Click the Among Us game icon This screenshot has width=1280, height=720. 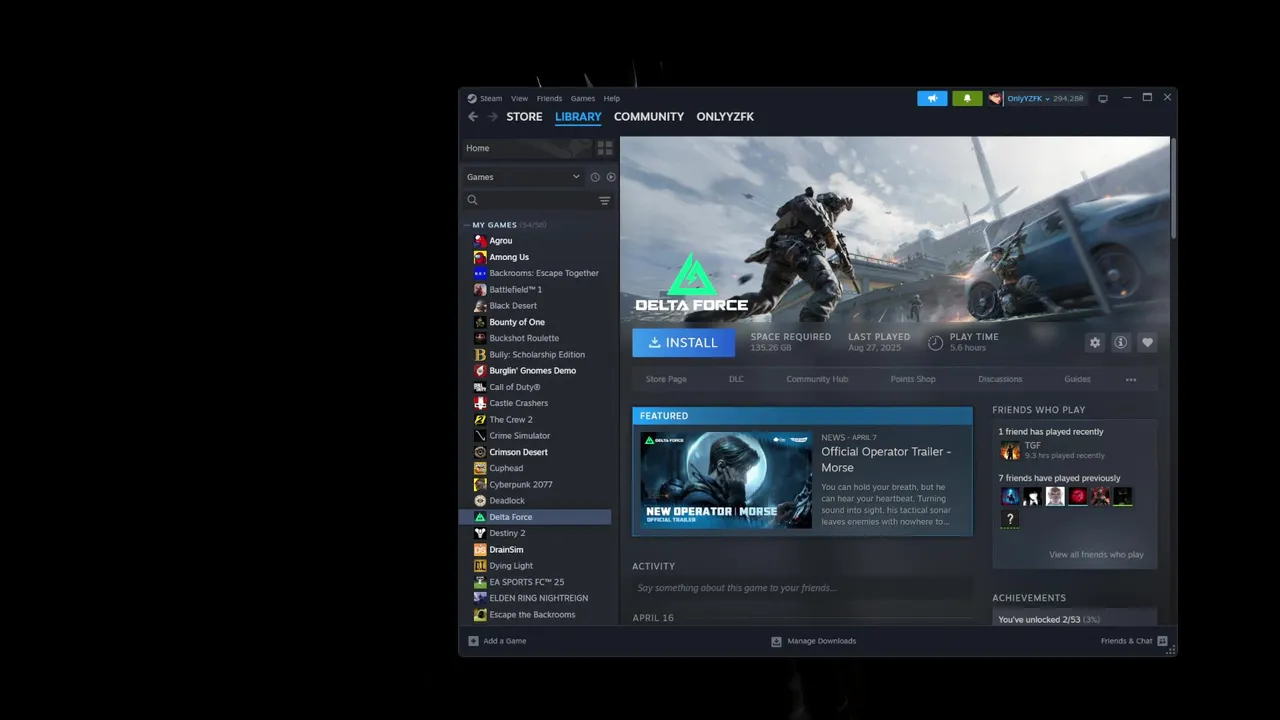point(480,257)
